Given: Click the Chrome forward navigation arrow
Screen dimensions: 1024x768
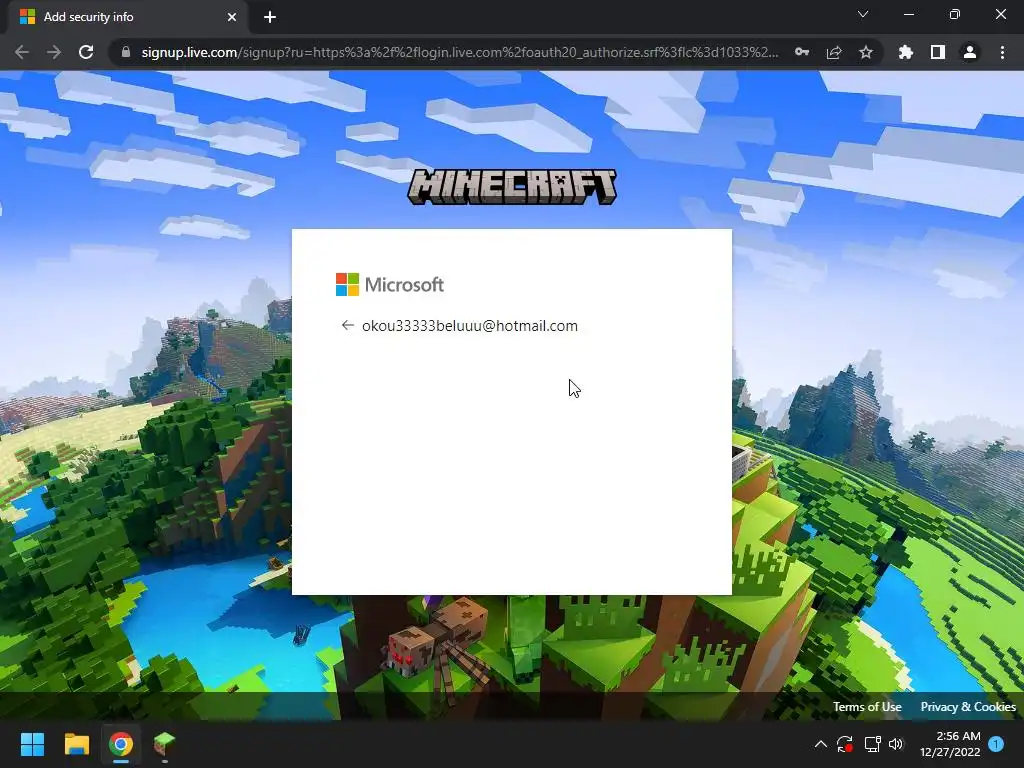Looking at the screenshot, I should coord(54,52).
